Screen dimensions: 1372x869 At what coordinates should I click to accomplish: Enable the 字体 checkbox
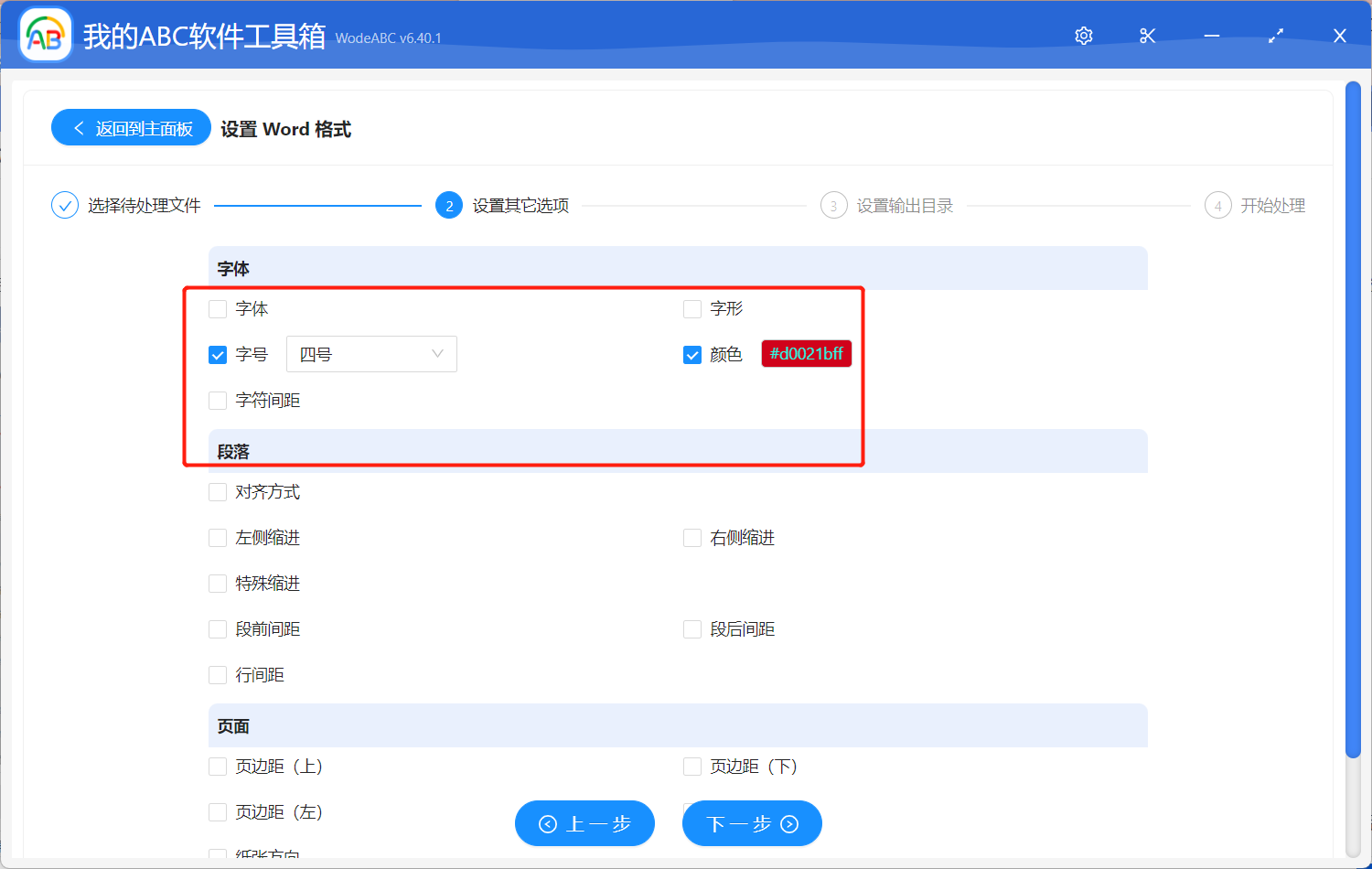(x=217, y=309)
